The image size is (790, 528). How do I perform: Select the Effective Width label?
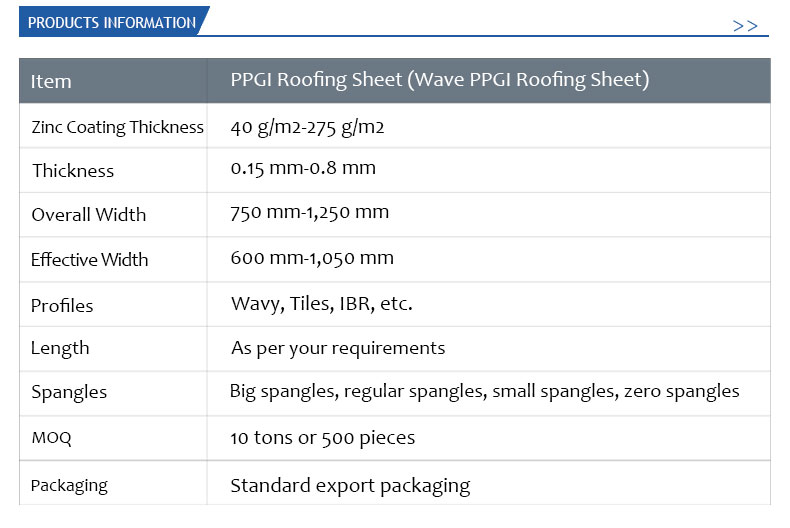tap(90, 259)
